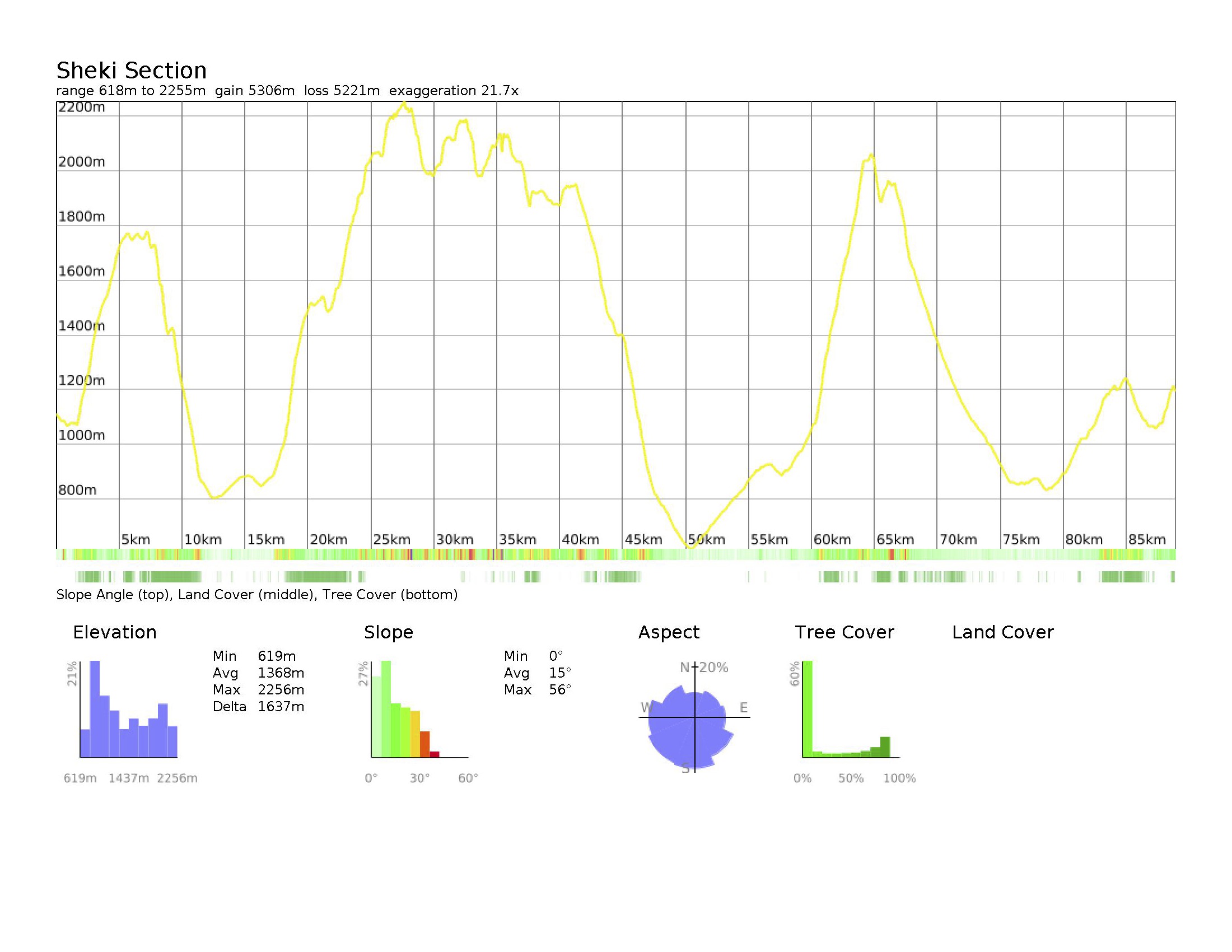The width and height of the screenshot is (1232, 952).
Task: Click the tall 0% tree cover bar
Action: click(x=807, y=709)
